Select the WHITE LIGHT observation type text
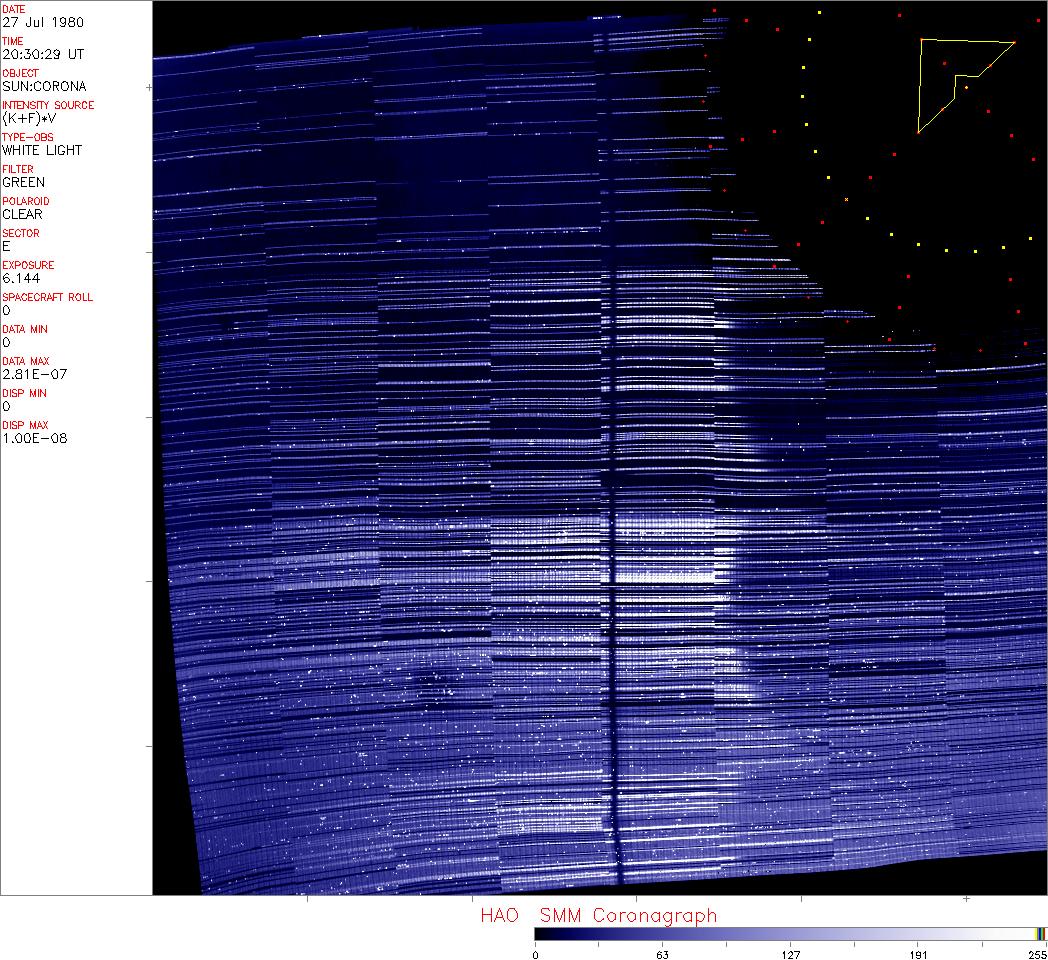1048x960 pixels. click(42, 150)
